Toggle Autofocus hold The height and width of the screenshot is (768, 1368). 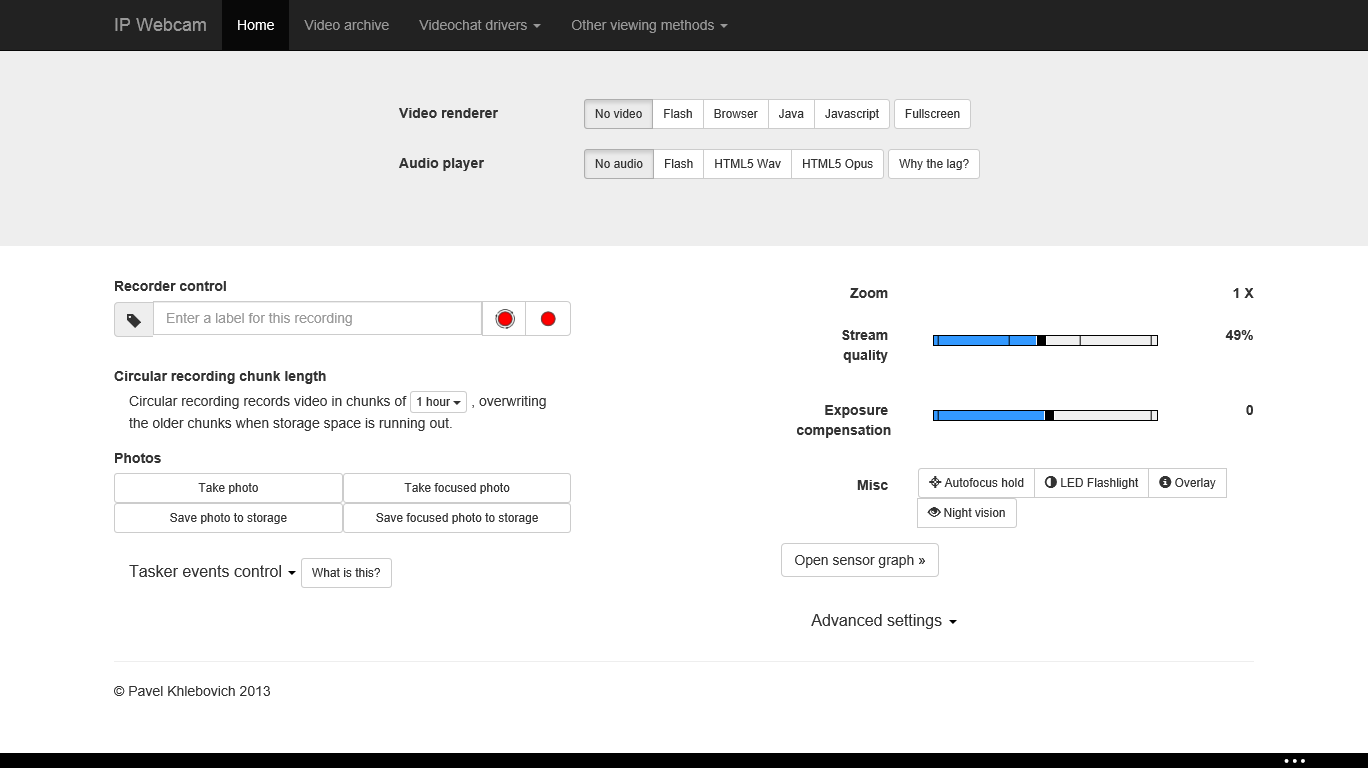click(976, 483)
